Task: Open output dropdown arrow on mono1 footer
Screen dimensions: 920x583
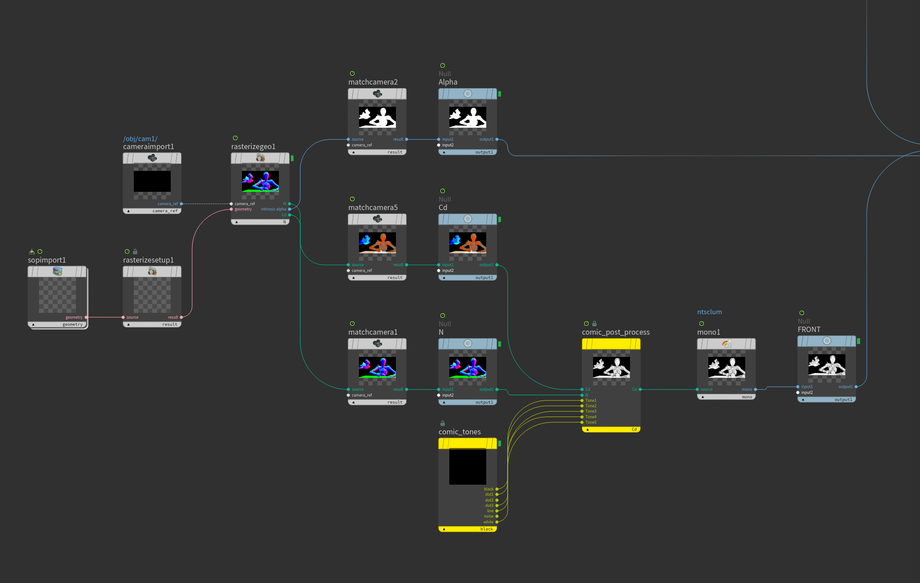Action: tap(702, 397)
